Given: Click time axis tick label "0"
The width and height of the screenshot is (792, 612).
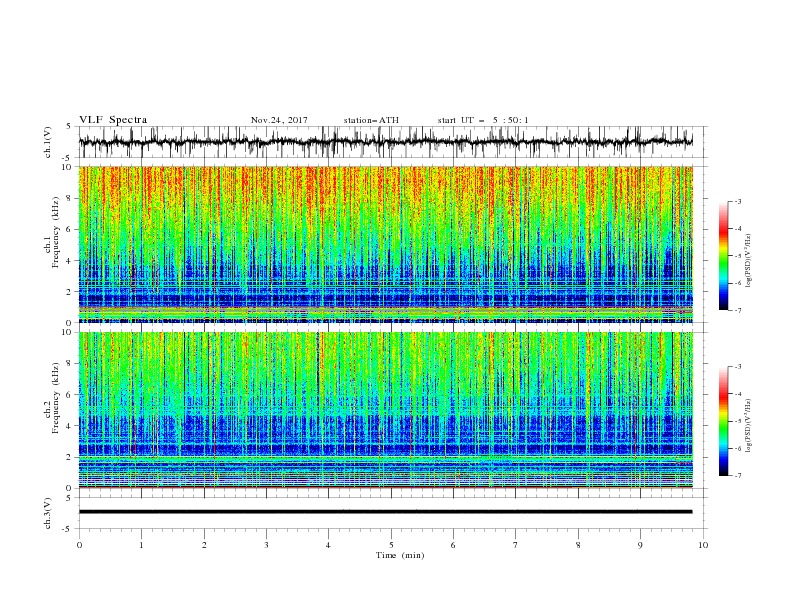Looking at the screenshot, I should [x=79, y=545].
